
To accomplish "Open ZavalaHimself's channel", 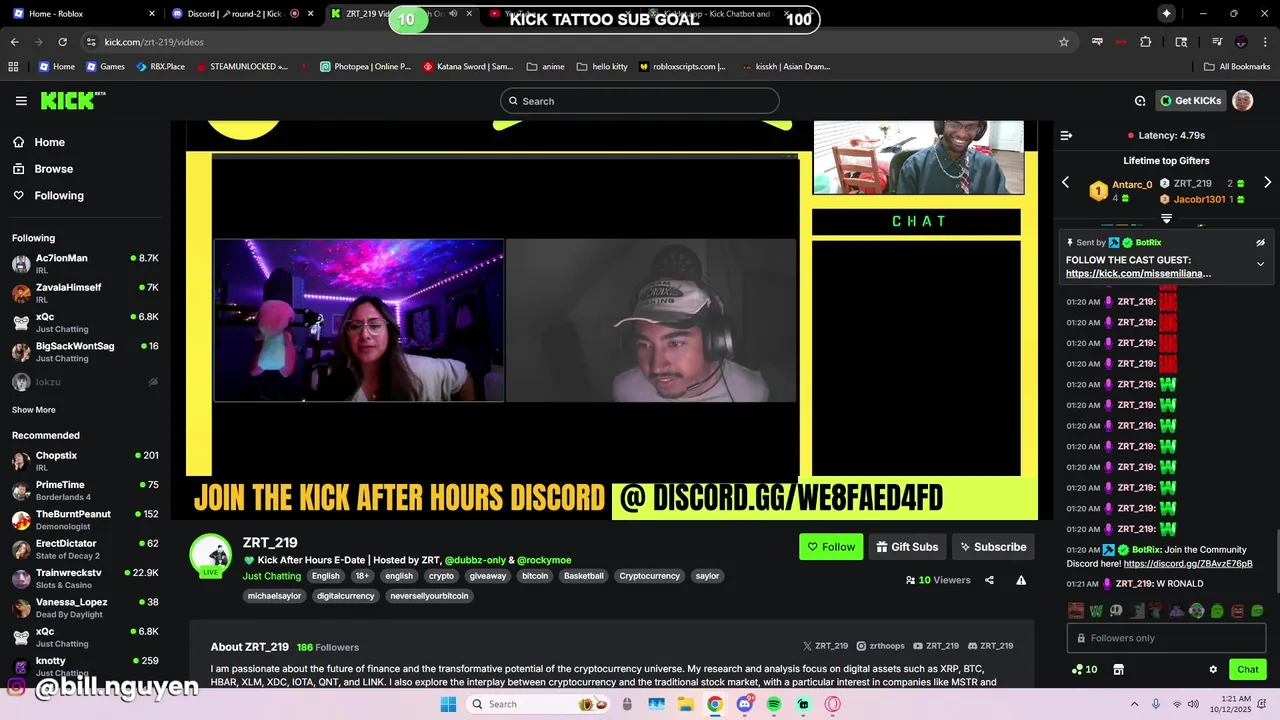I will pyautogui.click(x=85, y=293).
